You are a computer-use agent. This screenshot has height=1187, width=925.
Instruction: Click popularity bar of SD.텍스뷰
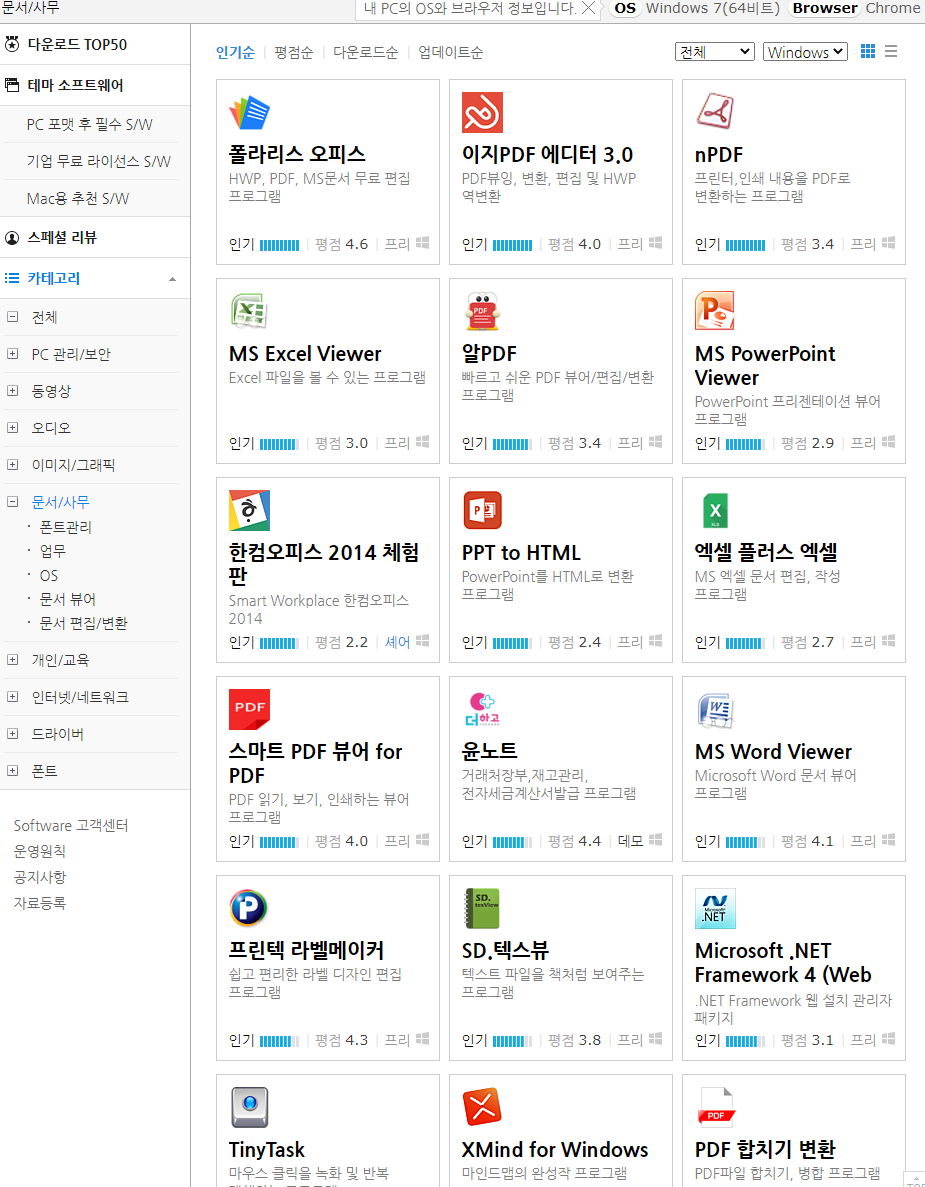512,1041
